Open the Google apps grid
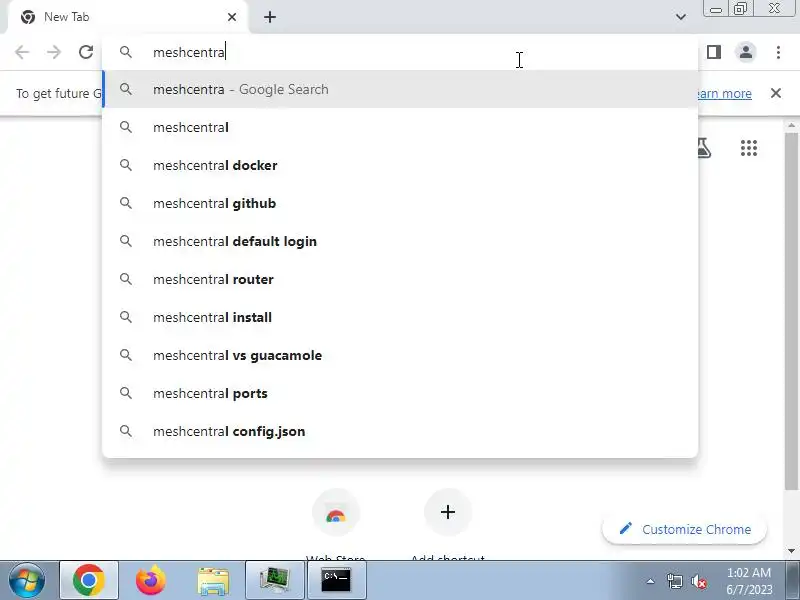The height and width of the screenshot is (600, 800). (x=748, y=148)
